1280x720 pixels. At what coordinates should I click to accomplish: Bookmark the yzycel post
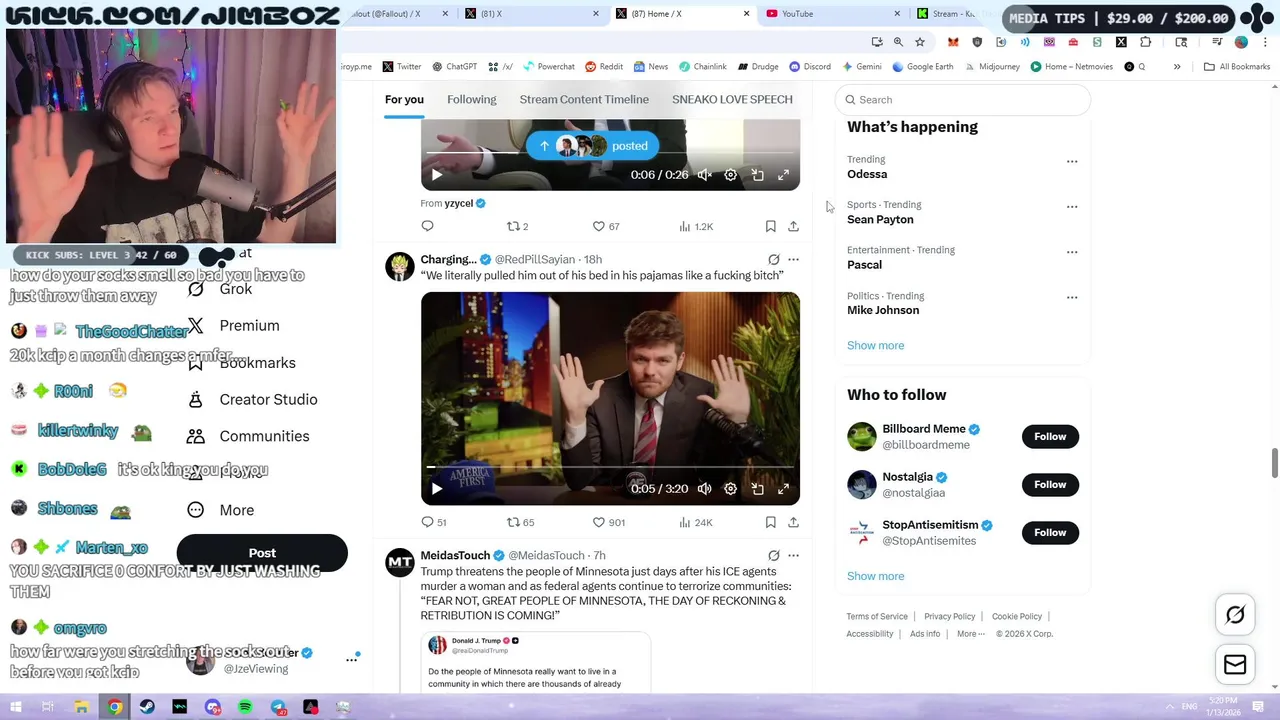(x=770, y=226)
